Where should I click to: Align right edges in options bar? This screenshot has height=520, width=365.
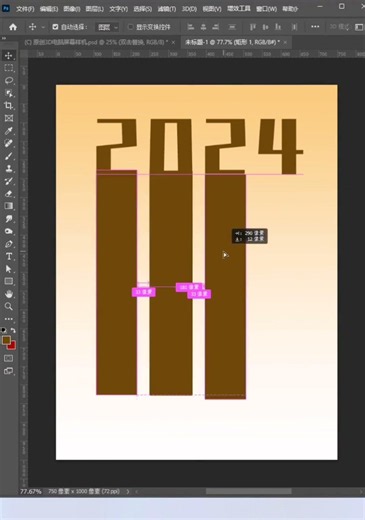(x=216, y=27)
